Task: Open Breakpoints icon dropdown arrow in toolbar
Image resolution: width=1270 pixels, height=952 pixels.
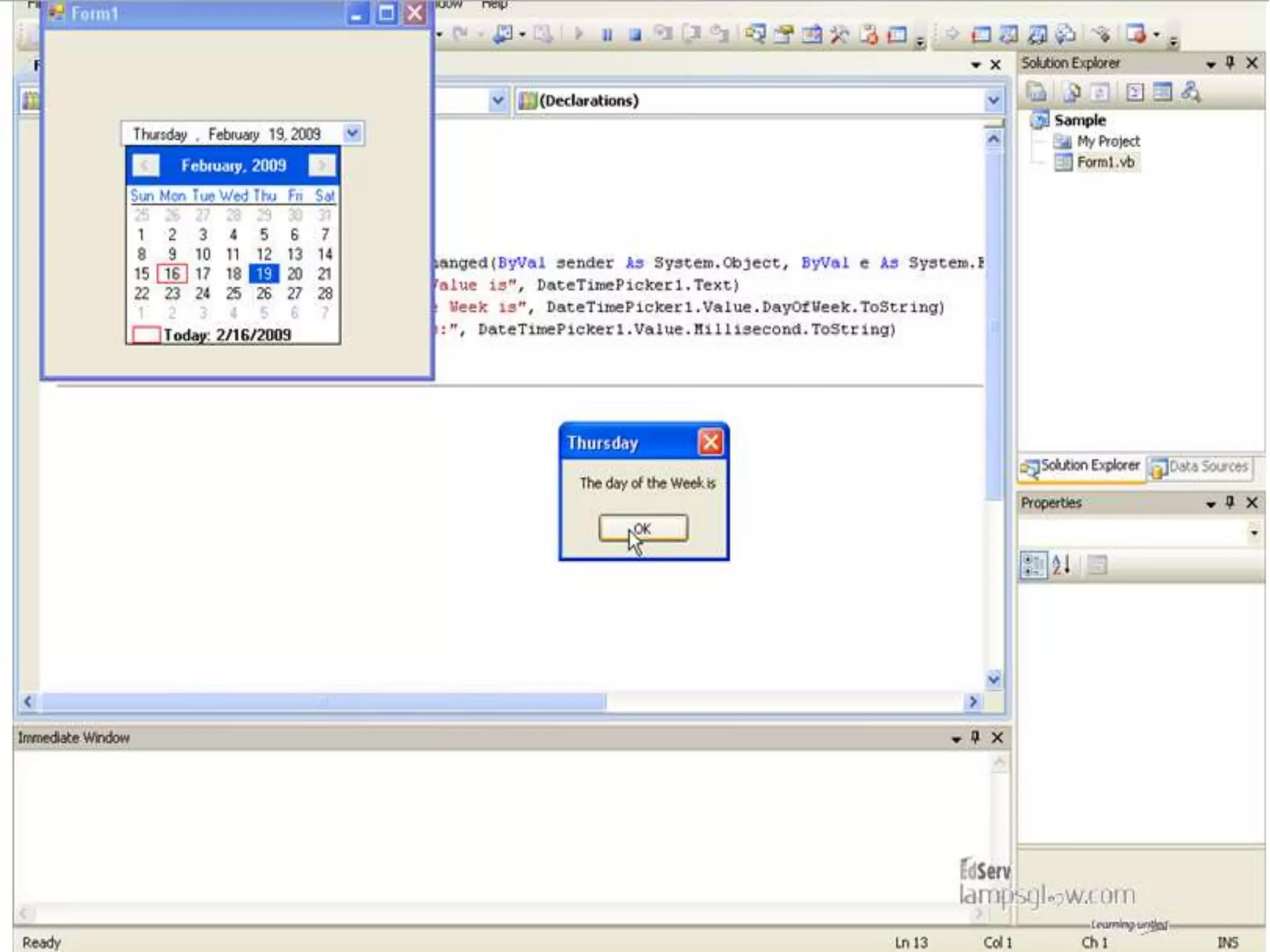Action: pos(1157,35)
